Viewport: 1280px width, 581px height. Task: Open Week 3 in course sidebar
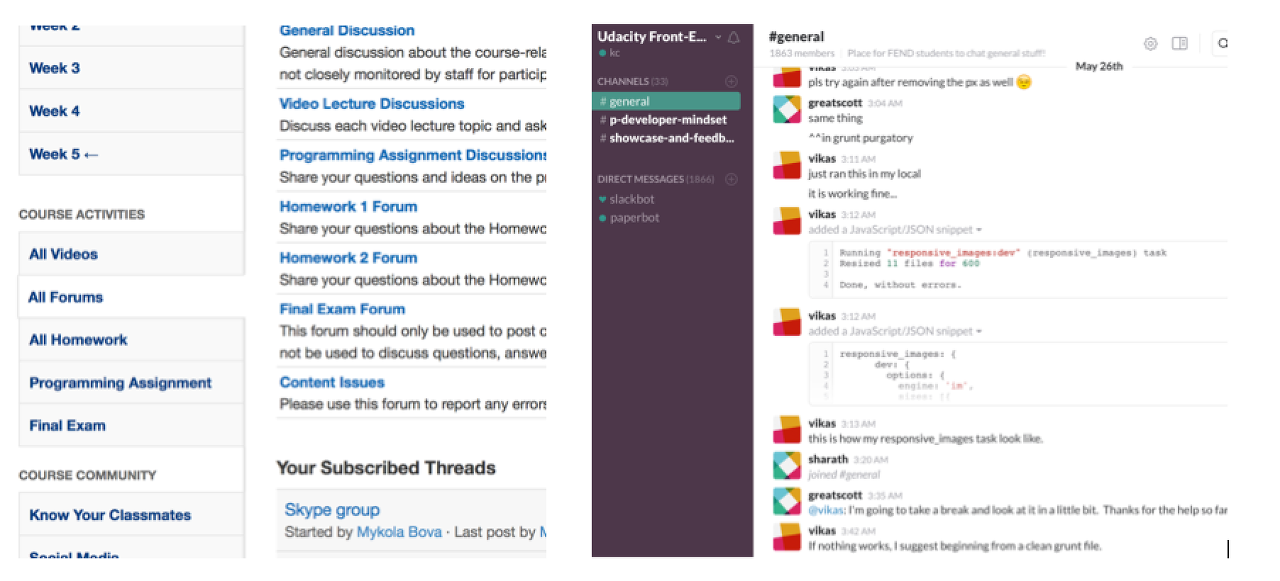(131, 68)
